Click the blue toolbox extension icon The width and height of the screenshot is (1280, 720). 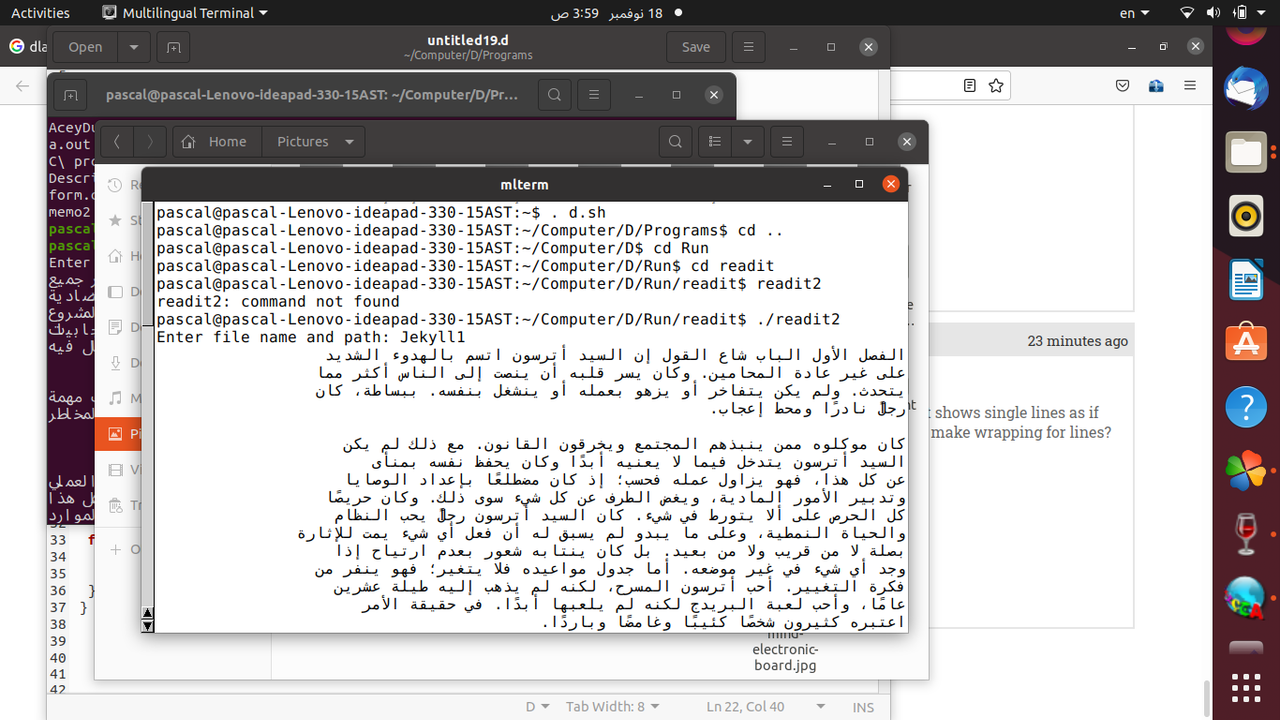tap(1156, 87)
